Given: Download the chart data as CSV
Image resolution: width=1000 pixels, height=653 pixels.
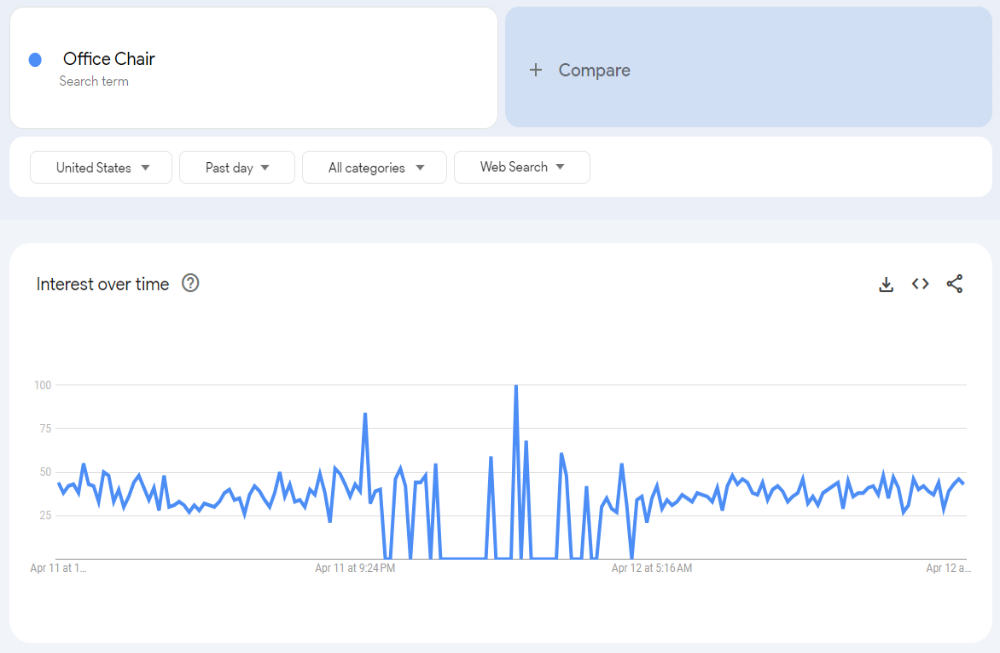Looking at the screenshot, I should tap(885, 284).
